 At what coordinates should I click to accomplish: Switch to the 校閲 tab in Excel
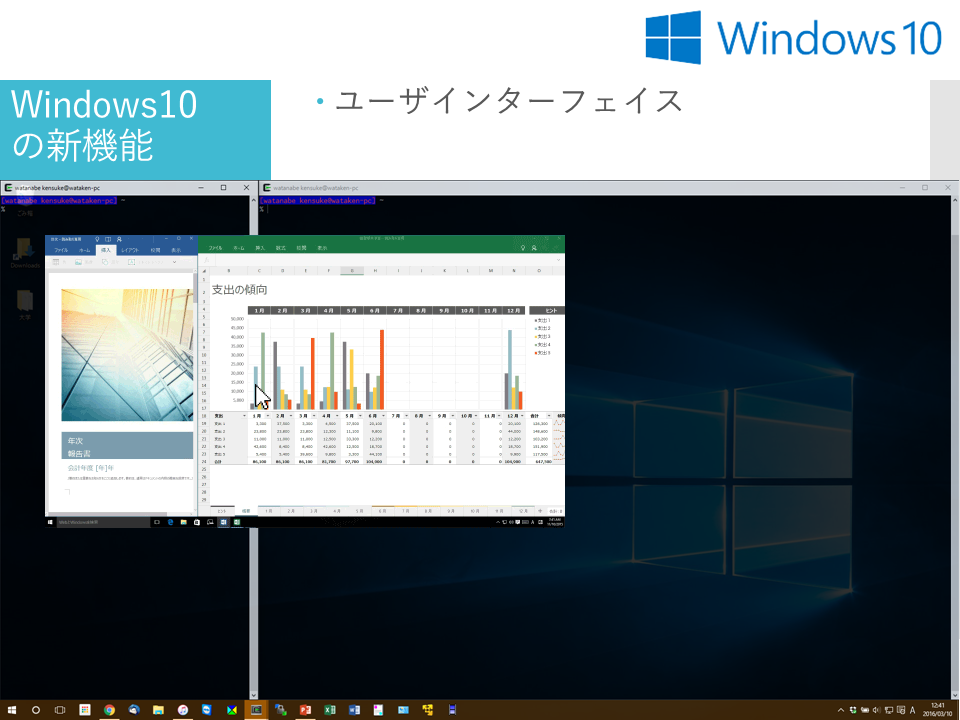301,248
